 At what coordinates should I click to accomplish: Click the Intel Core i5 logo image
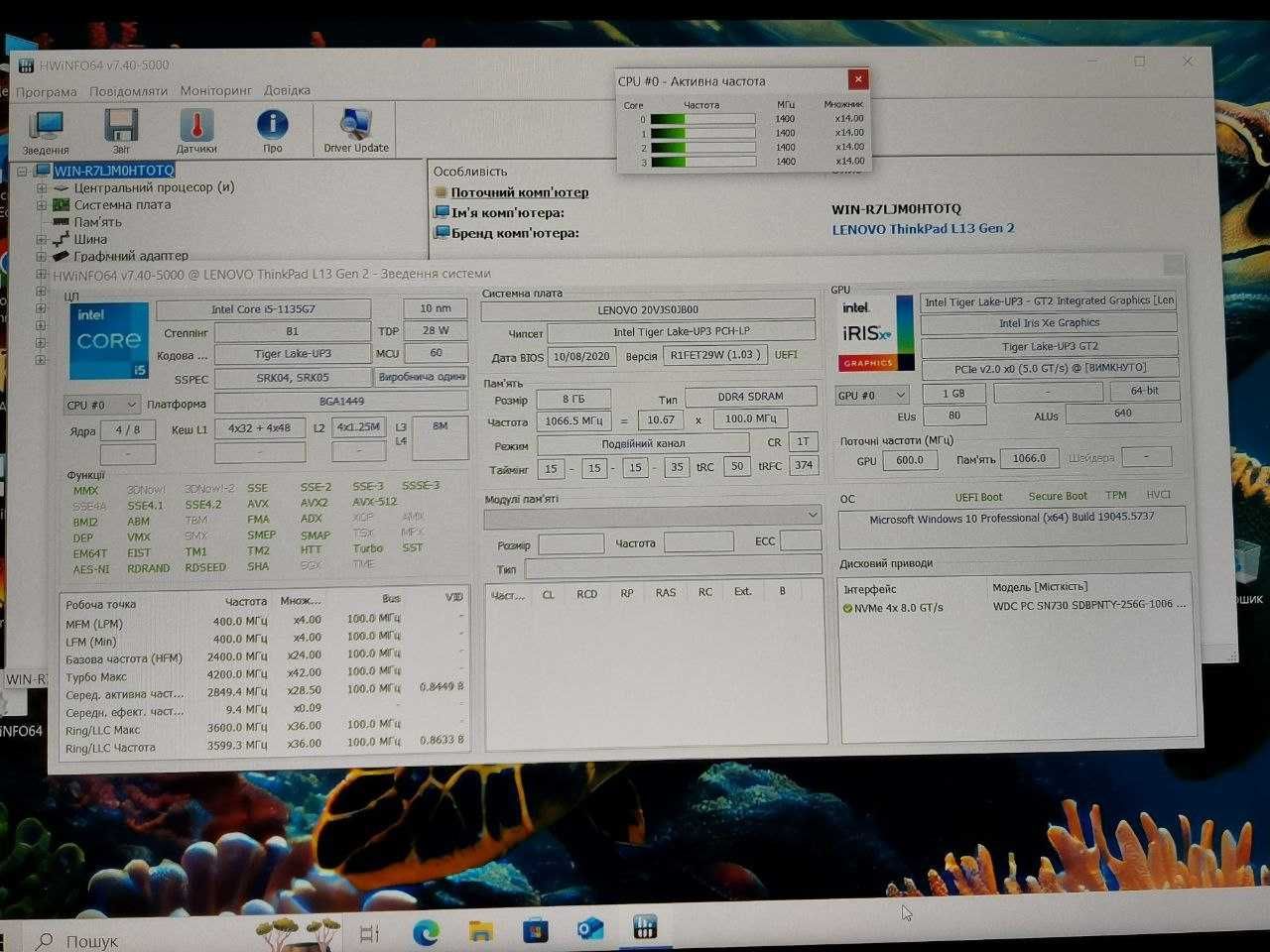109,341
